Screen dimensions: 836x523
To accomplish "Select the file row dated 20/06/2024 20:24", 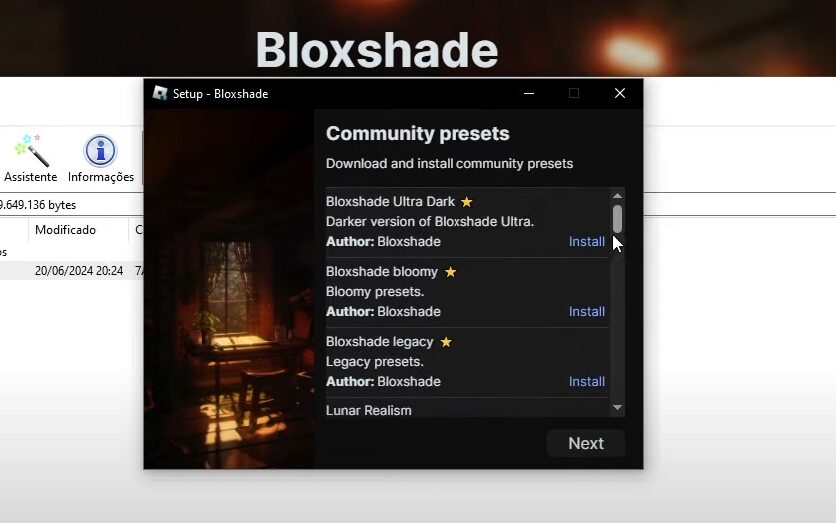I will point(72,271).
